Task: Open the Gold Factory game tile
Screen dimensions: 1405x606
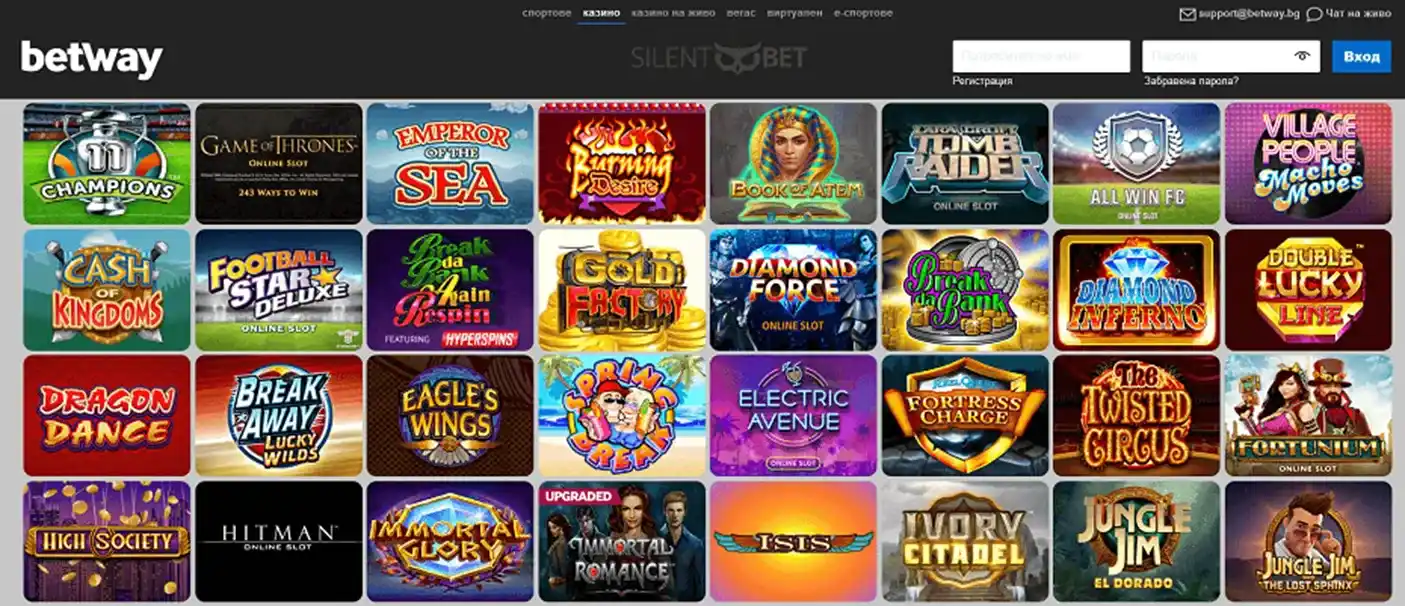Action: (x=622, y=290)
